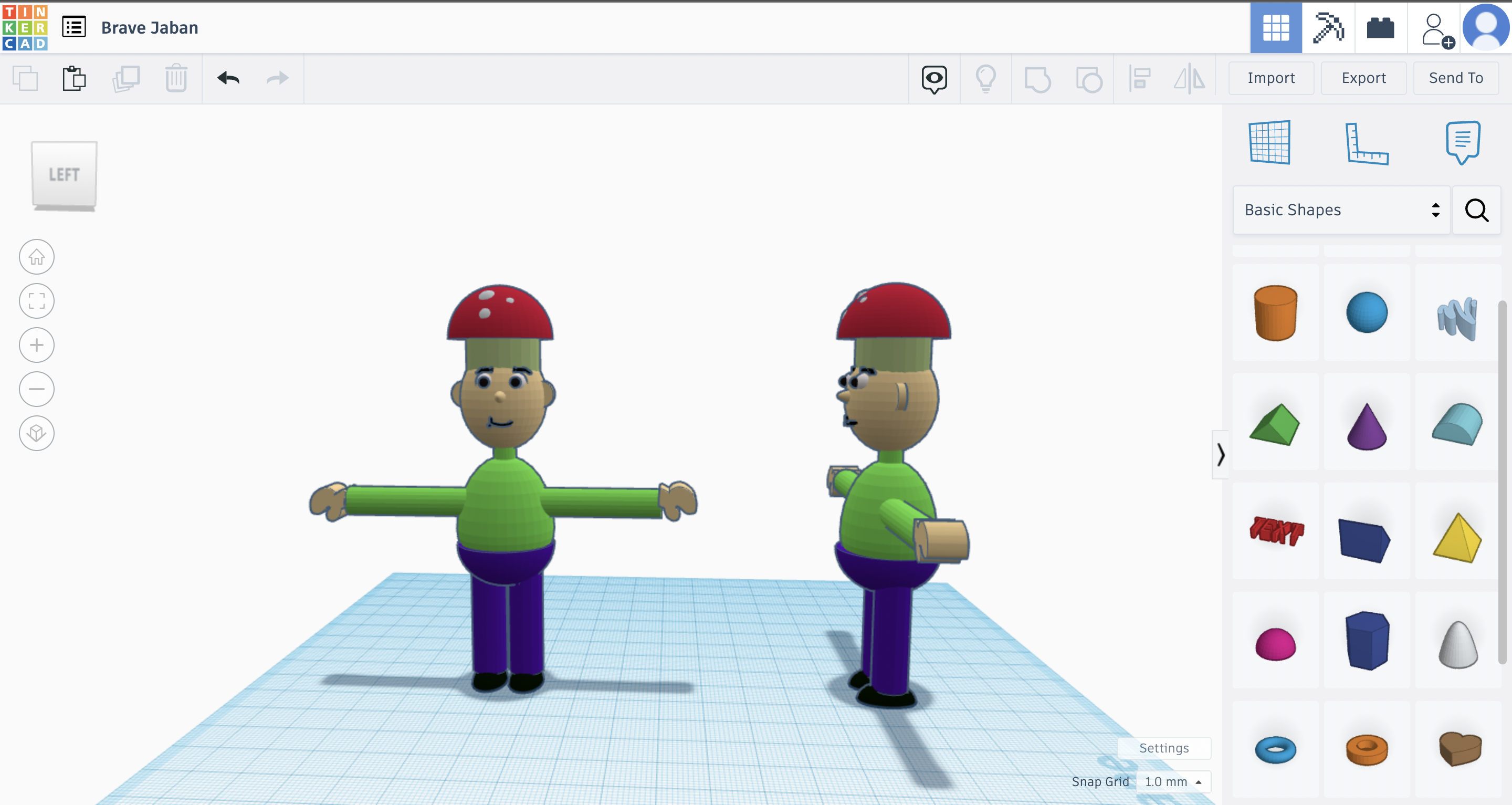Click the Align tool icon

(x=1139, y=79)
